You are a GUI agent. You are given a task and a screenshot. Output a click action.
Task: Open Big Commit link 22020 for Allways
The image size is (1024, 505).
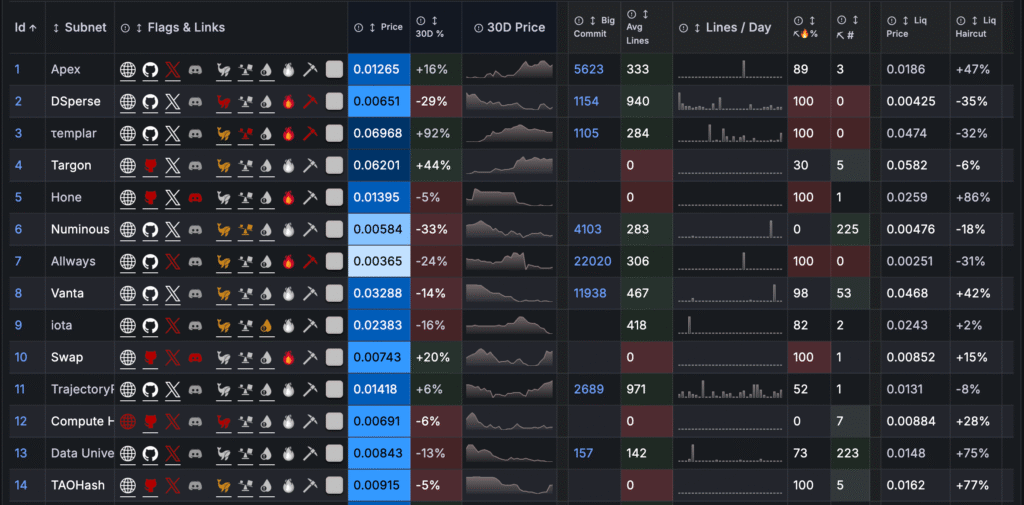point(591,261)
